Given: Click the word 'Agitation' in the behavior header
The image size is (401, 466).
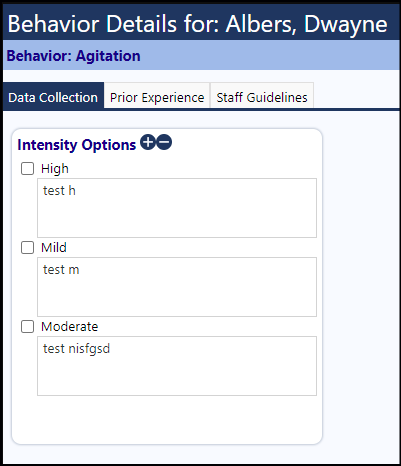Looking at the screenshot, I should tap(108, 56).
